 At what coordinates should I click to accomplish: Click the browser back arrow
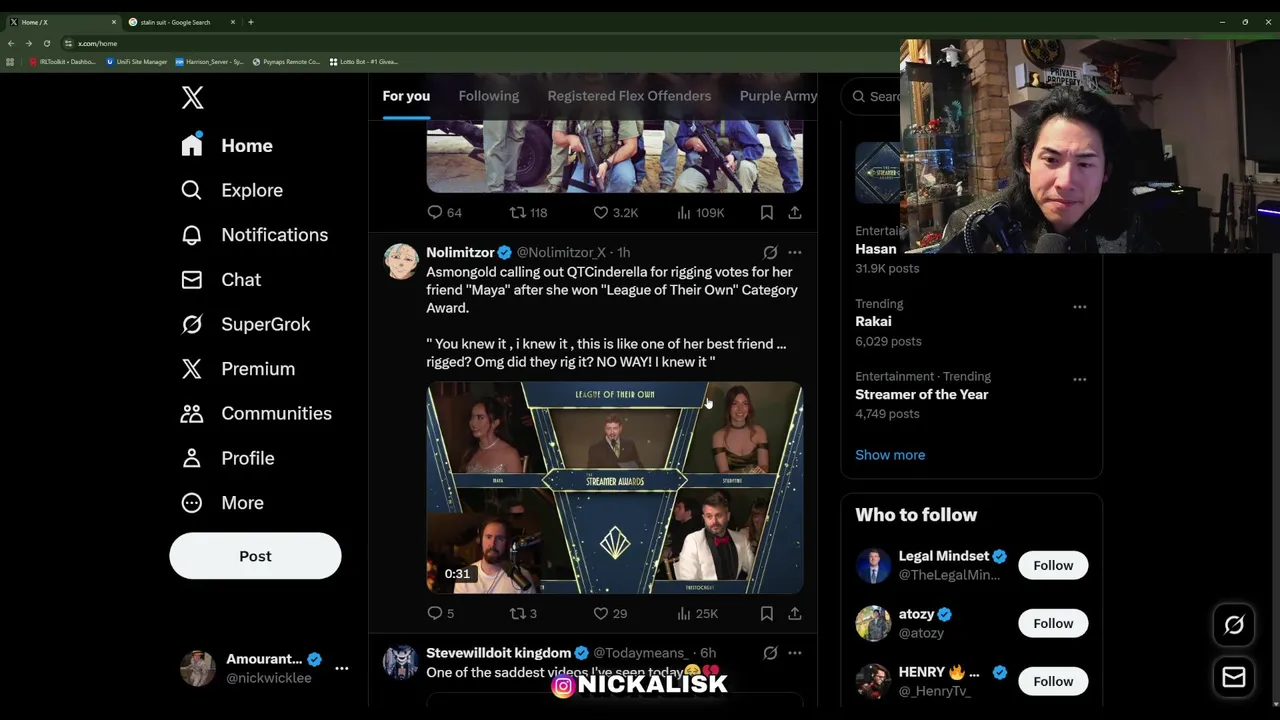(11, 43)
